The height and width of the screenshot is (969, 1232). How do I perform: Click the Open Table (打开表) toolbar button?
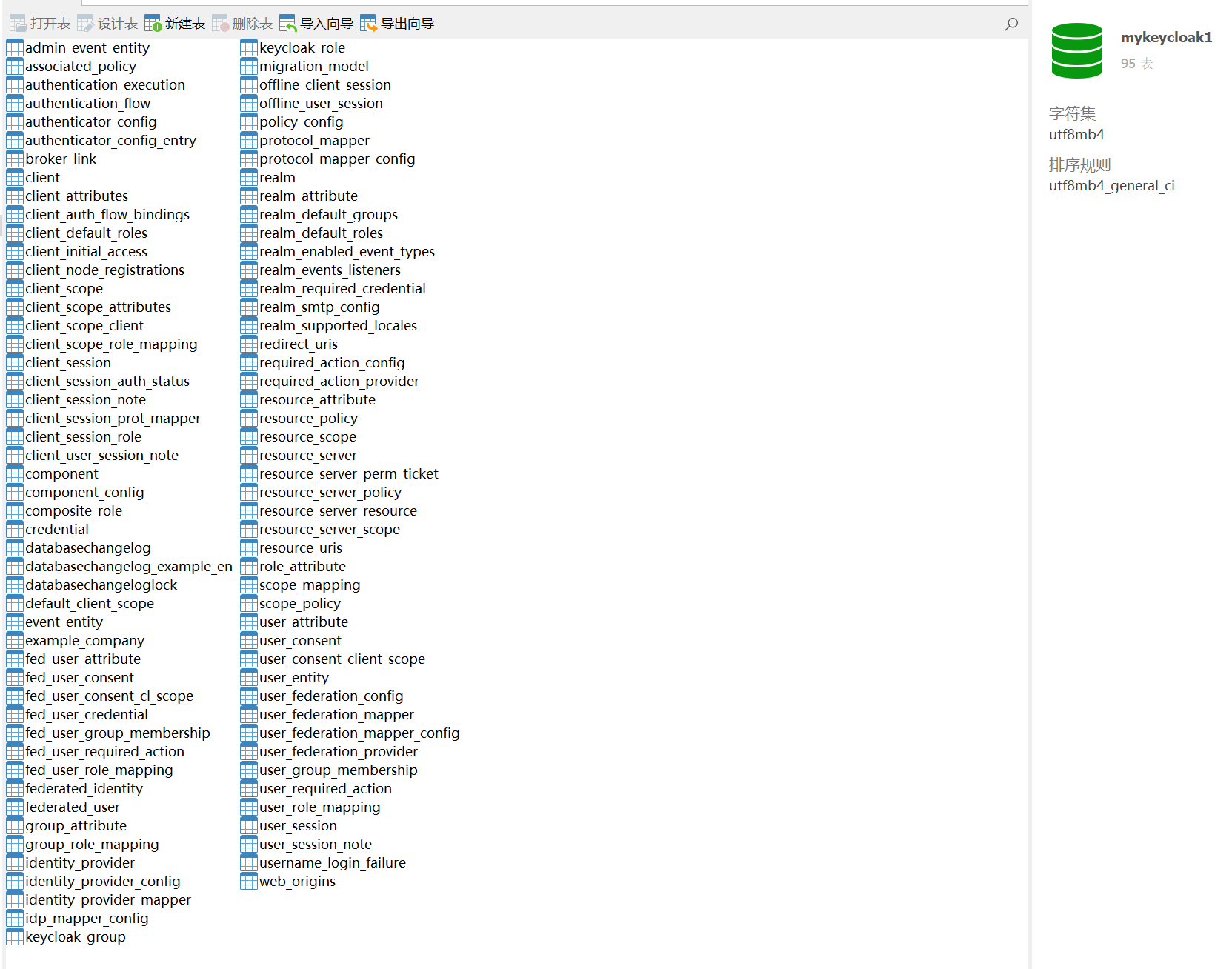pos(40,24)
